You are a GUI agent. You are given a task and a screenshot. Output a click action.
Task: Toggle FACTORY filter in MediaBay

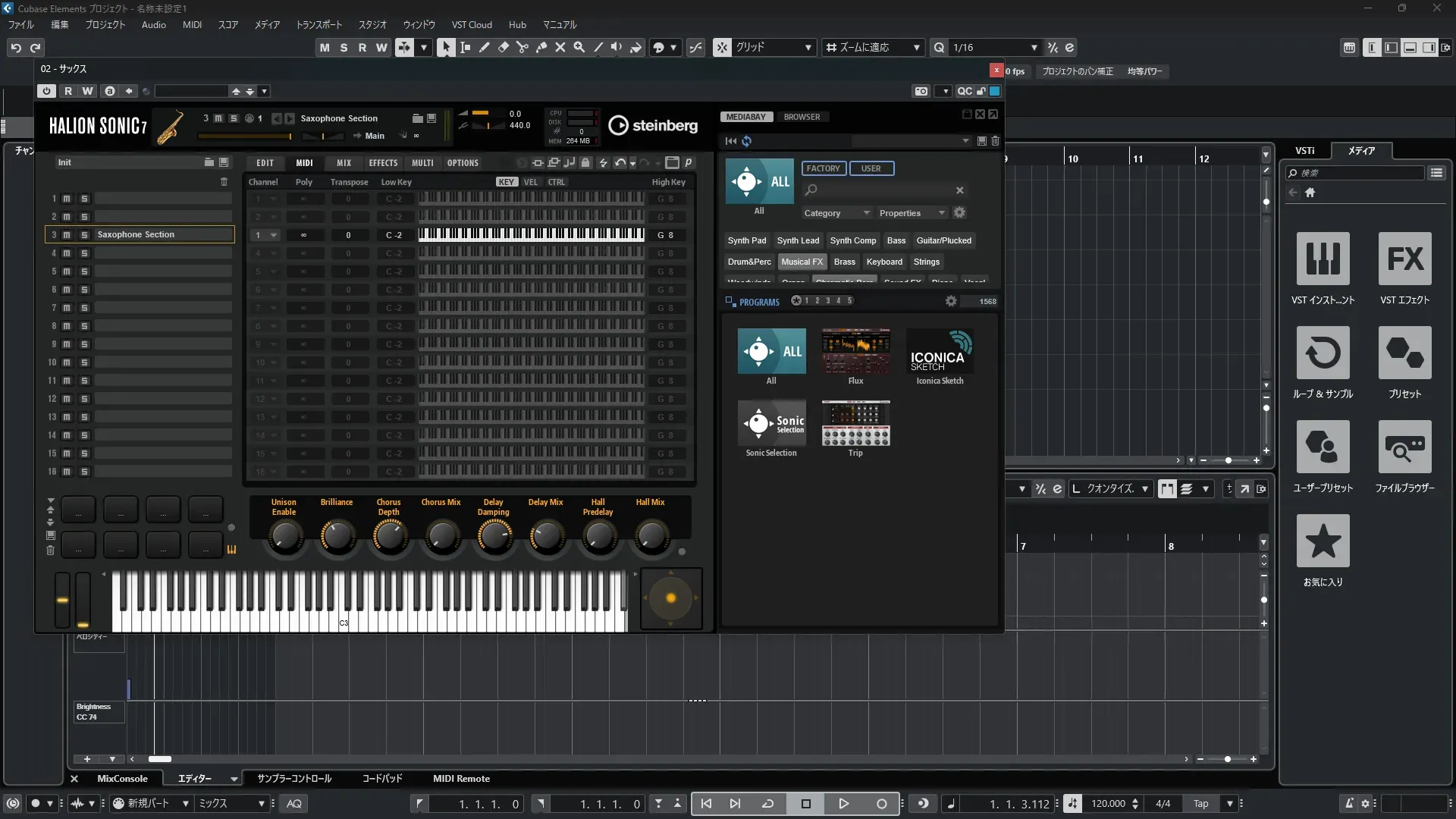823,168
